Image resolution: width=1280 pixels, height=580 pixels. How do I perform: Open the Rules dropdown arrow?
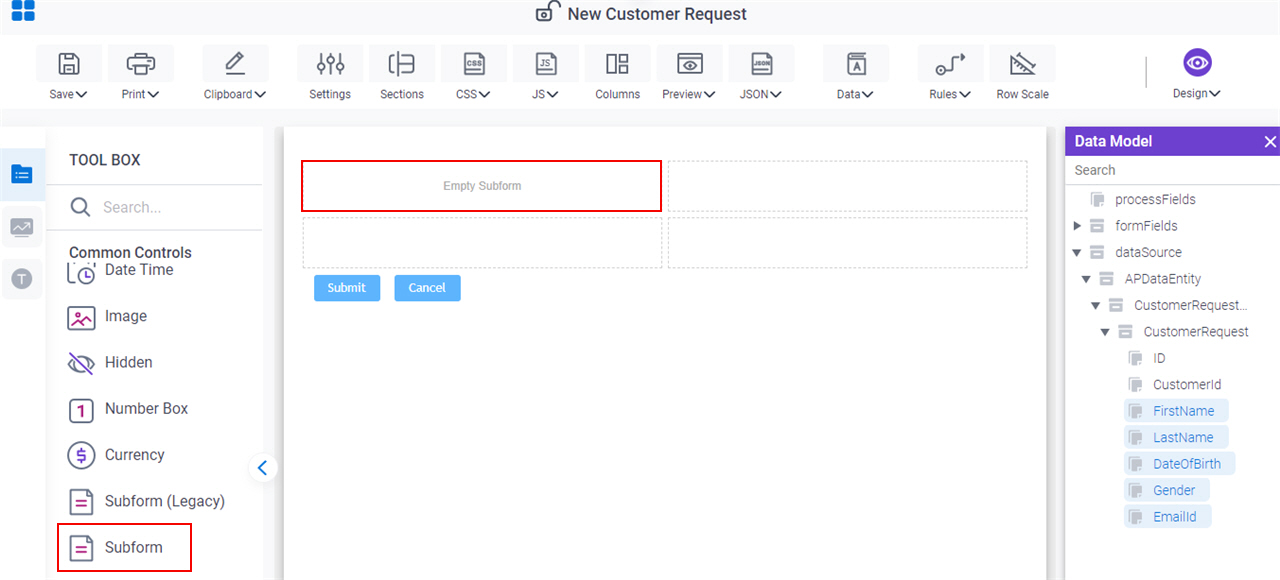tap(965, 94)
